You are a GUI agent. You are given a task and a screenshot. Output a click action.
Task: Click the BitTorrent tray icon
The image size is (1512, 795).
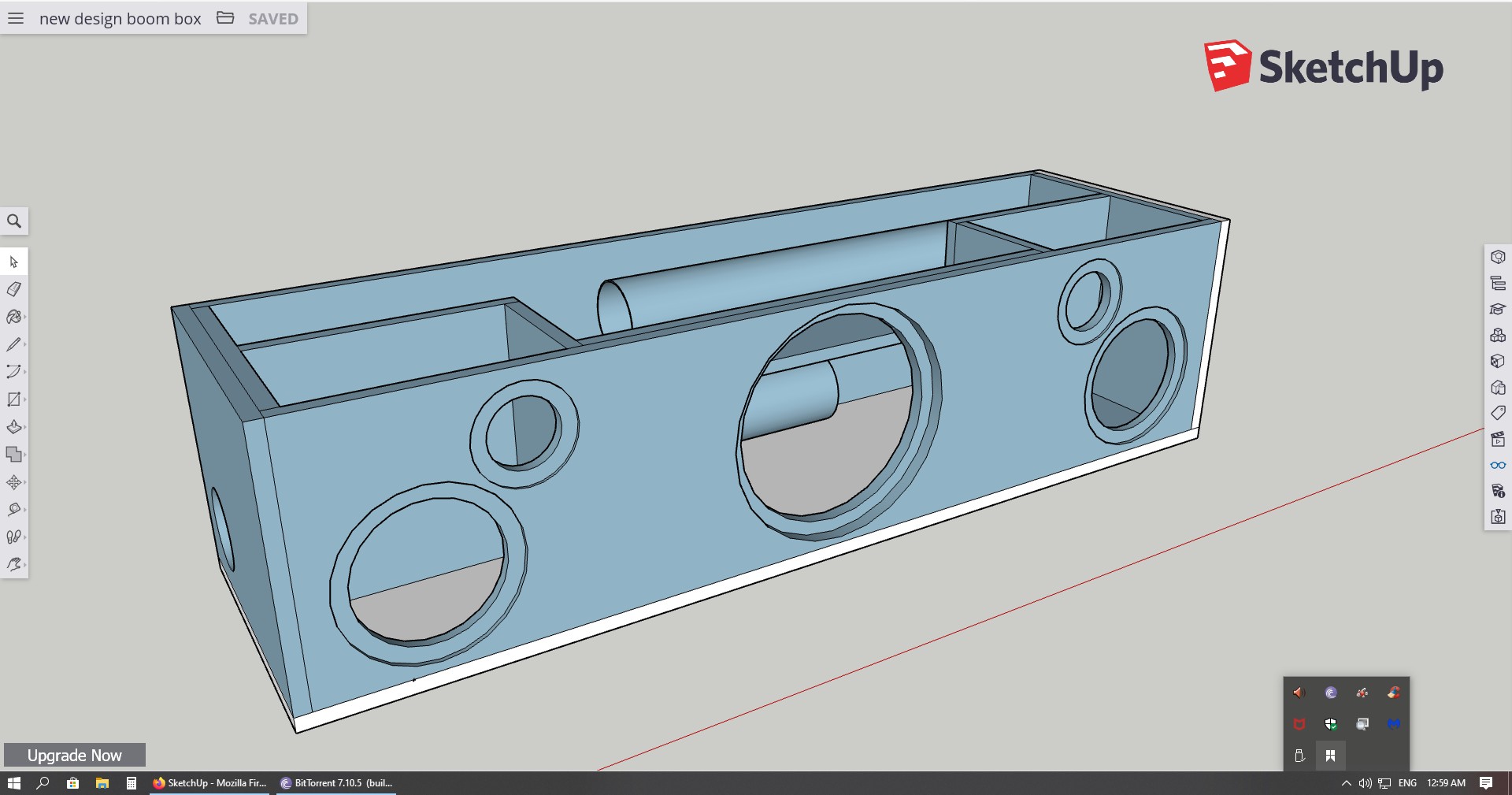tap(1331, 693)
